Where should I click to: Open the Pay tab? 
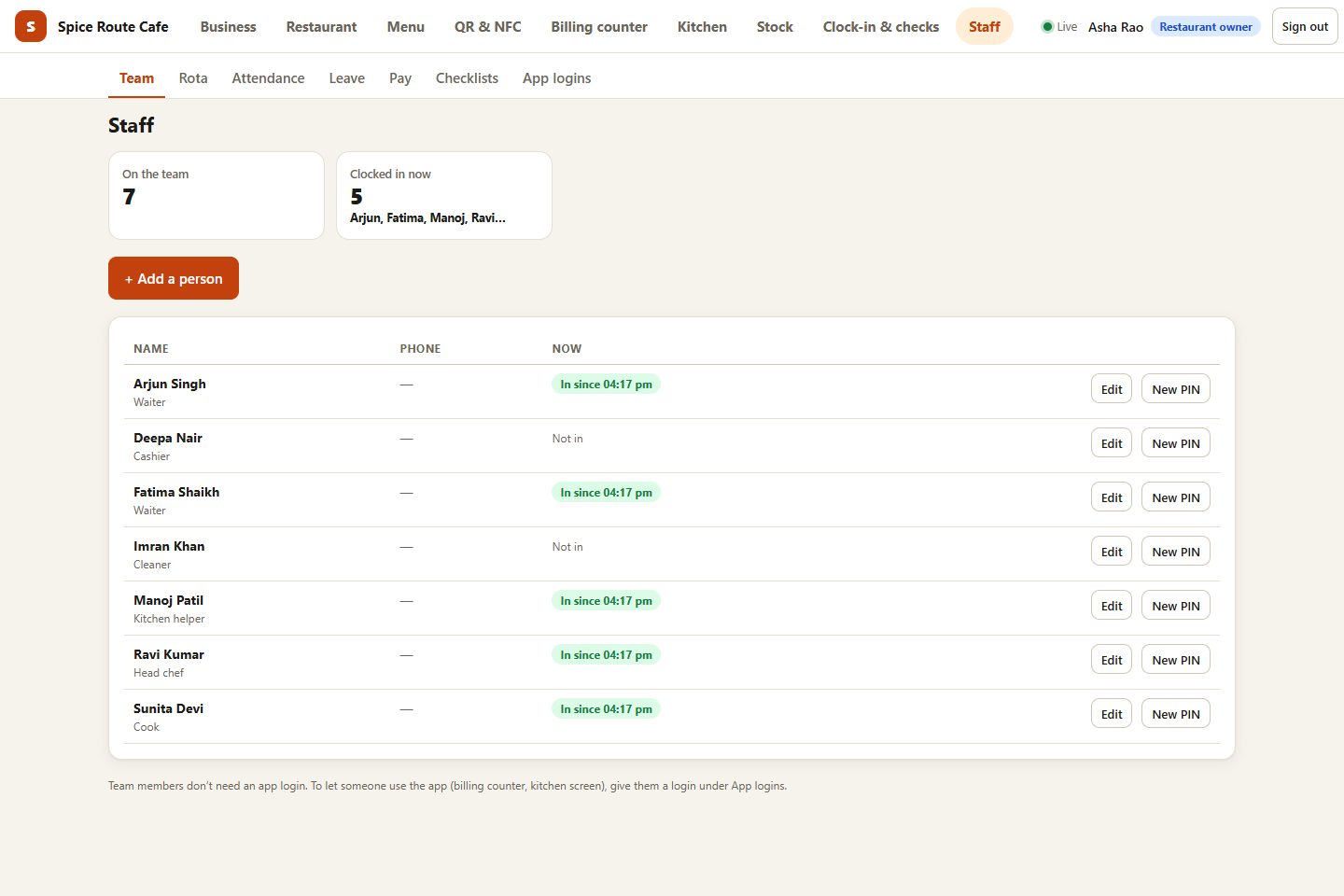(400, 78)
